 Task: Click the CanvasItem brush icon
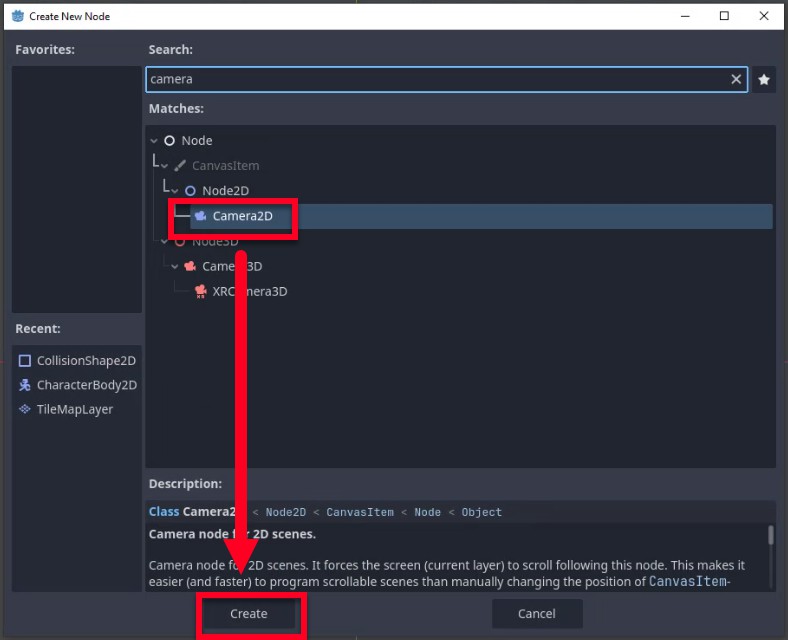(x=179, y=166)
